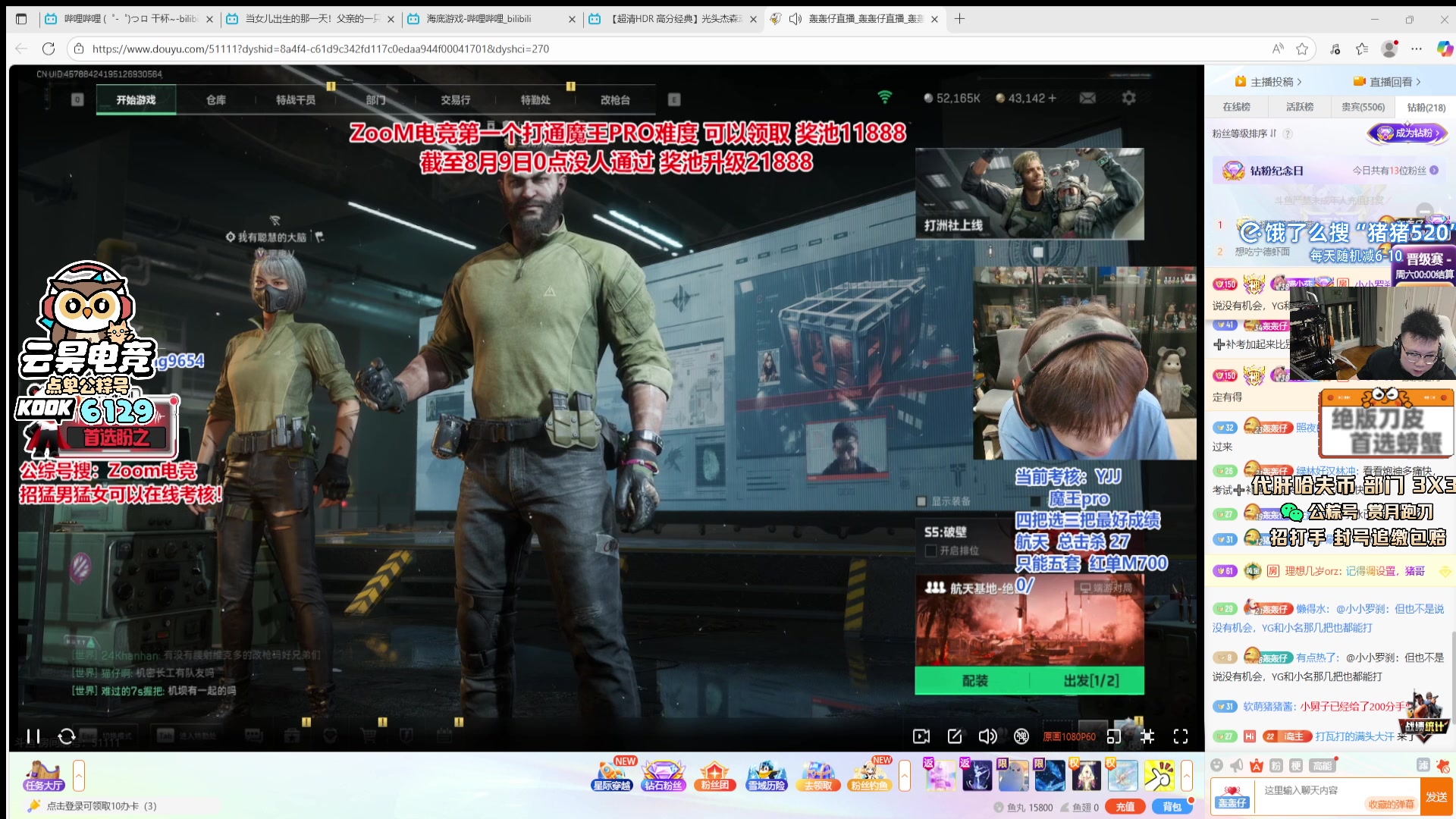Open the 粉丝钓鱼 activity icon
This screenshot has width=1456, height=819.
pyautogui.click(x=869, y=776)
